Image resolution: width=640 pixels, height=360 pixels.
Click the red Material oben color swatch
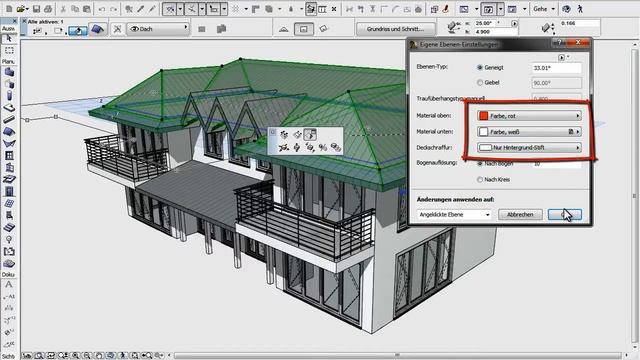pyautogui.click(x=484, y=116)
